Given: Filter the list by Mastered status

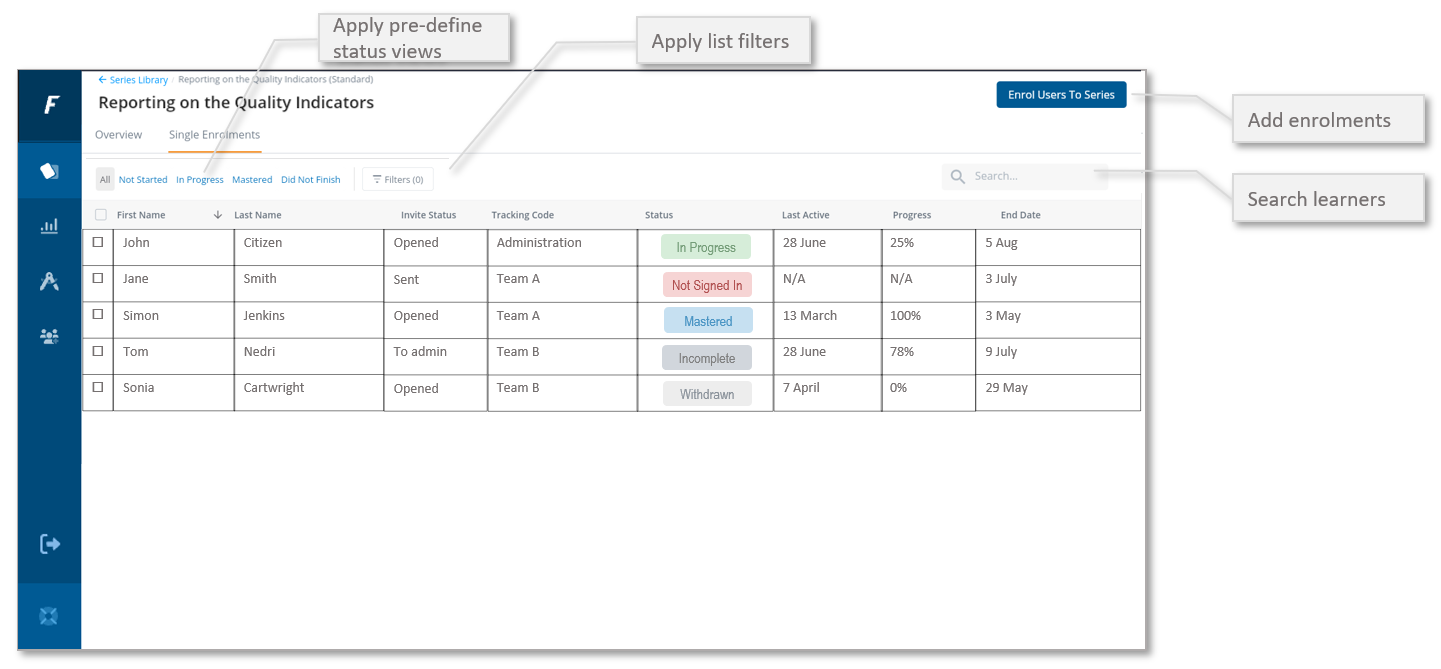Looking at the screenshot, I should click(x=252, y=180).
